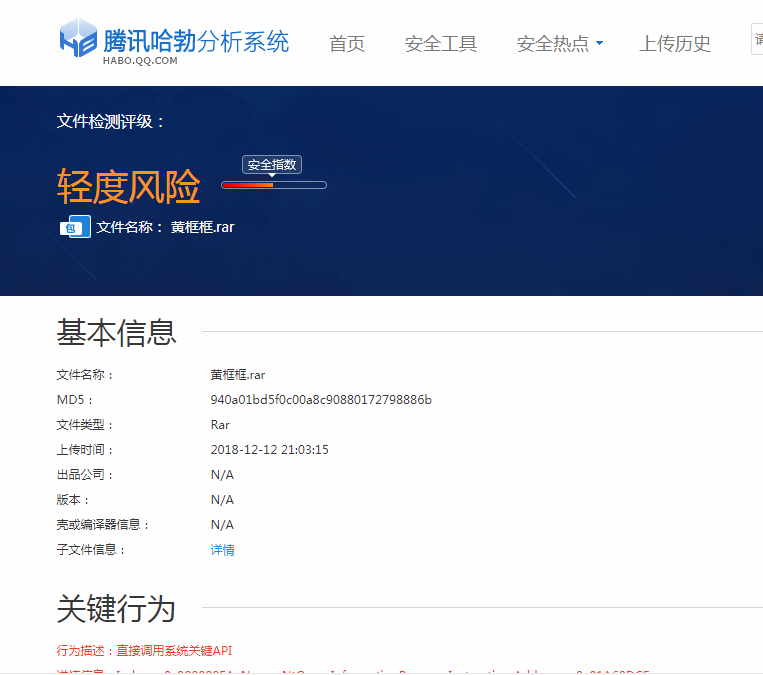The width and height of the screenshot is (763, 675).
Task: Click the MD5 hash value
Action: tap(320, 400)
